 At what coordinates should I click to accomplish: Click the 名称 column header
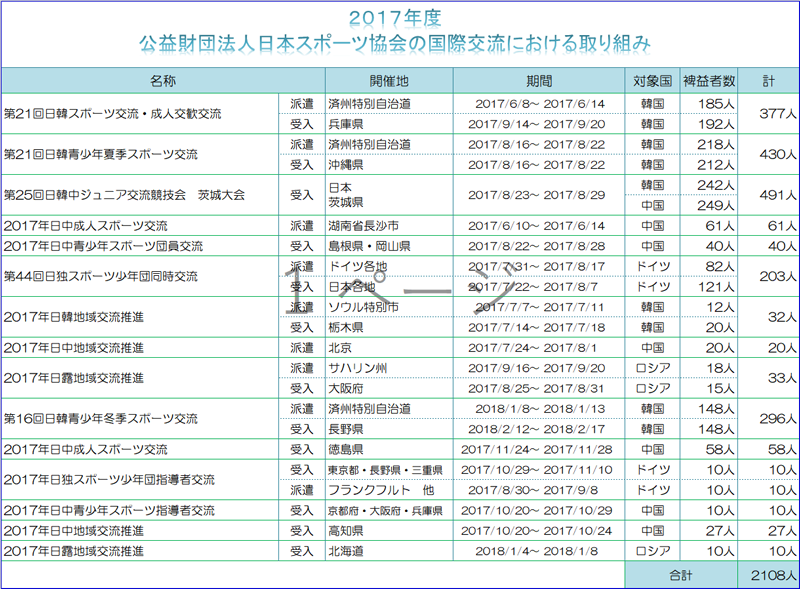coord(163,81)
